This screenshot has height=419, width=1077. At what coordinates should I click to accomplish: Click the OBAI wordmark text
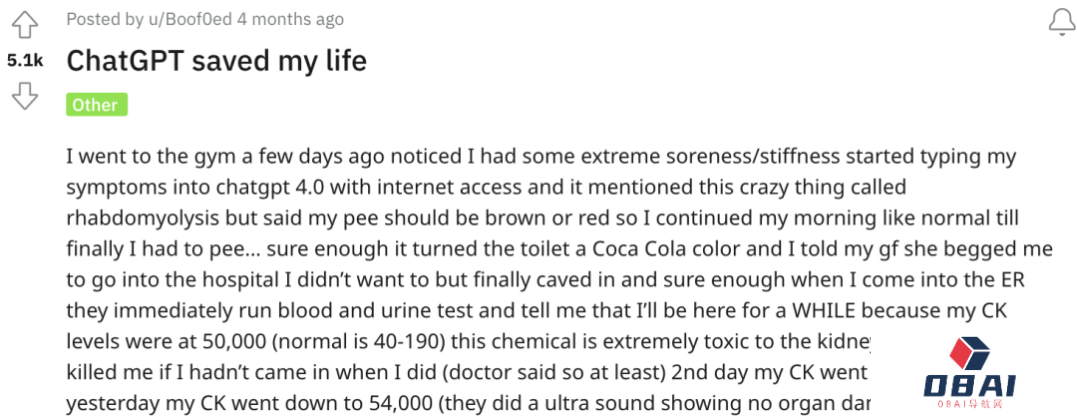(969, 385)
